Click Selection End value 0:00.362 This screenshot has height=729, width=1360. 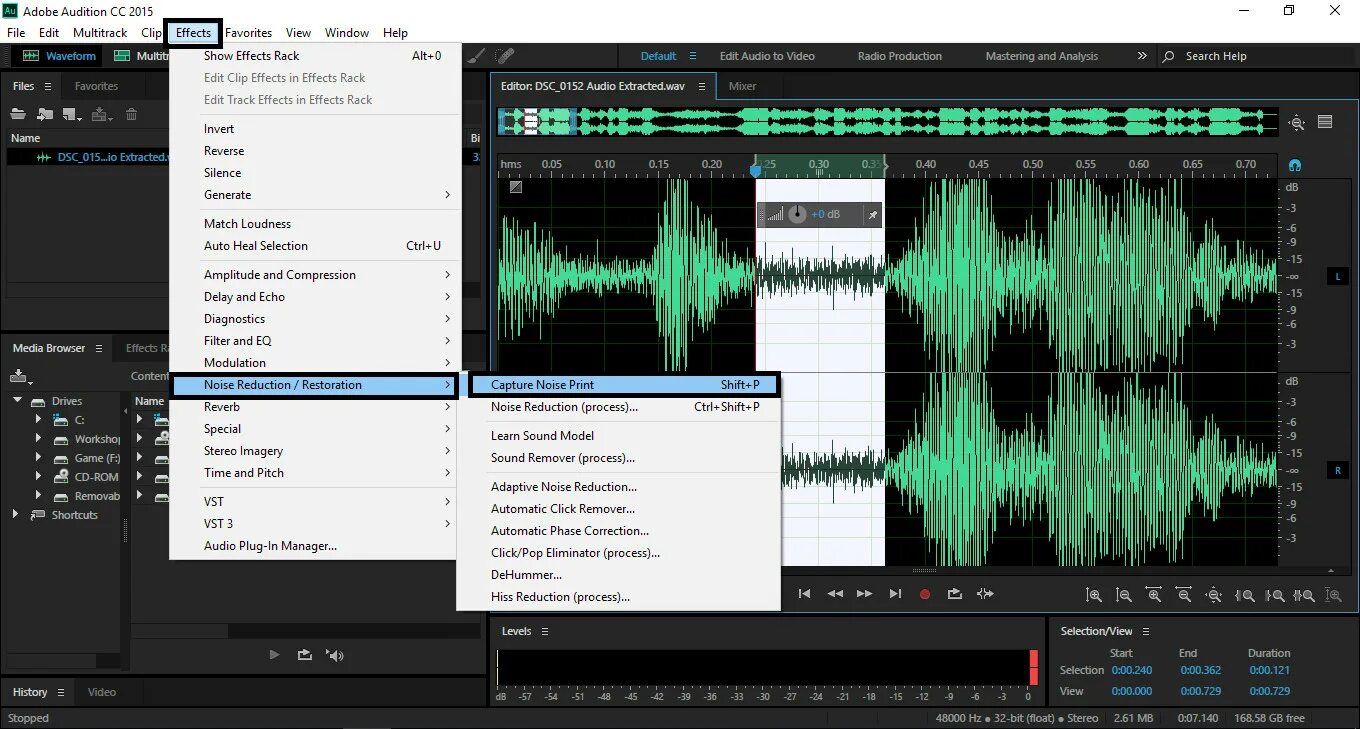click(x=1200, y=670)
